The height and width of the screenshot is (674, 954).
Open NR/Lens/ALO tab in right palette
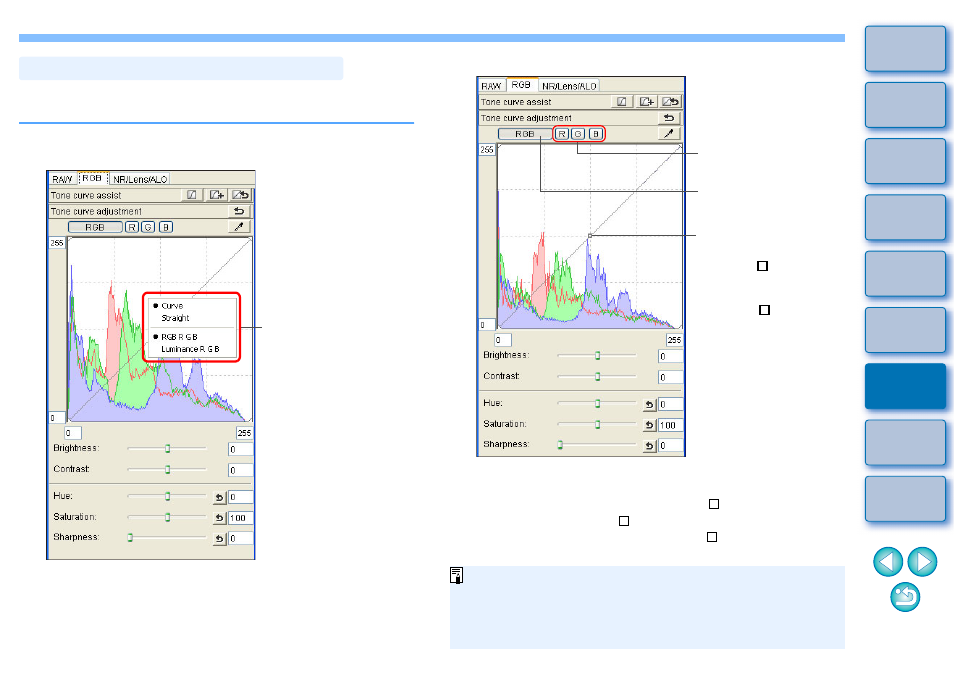point(569,86)
